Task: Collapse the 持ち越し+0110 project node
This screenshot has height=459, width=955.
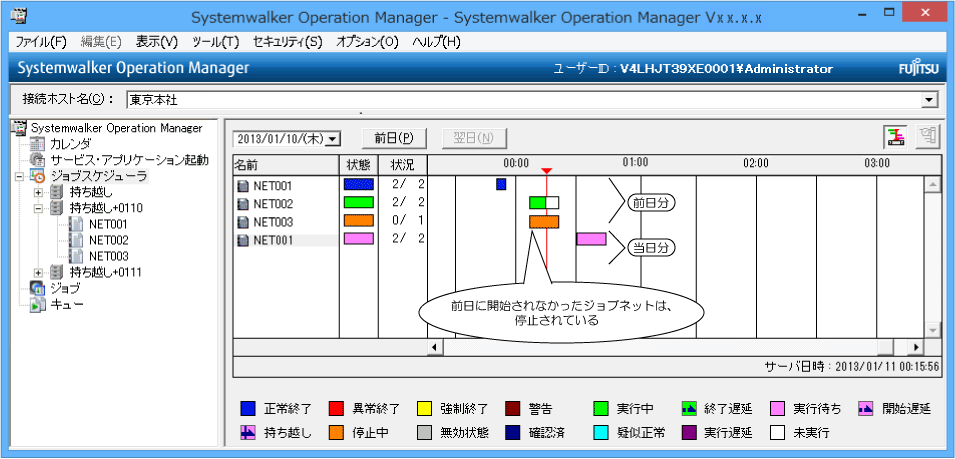Action: 38,208
